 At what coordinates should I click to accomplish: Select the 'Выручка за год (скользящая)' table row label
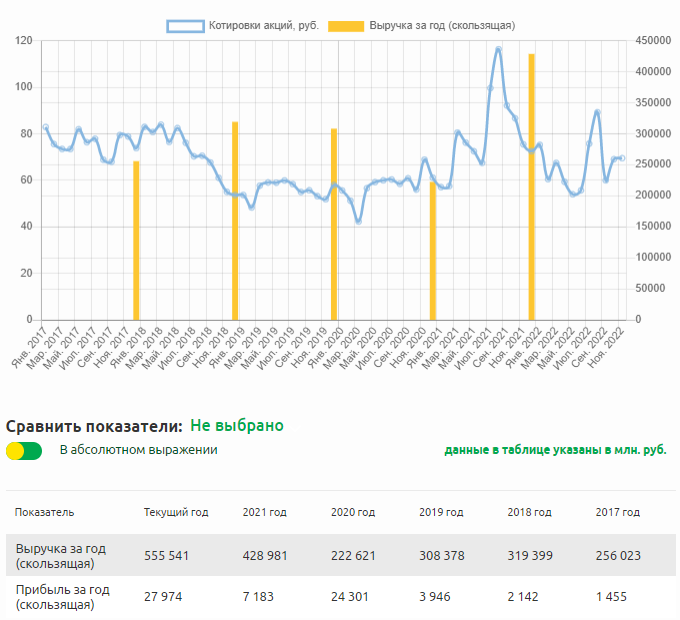click(60, 556)
